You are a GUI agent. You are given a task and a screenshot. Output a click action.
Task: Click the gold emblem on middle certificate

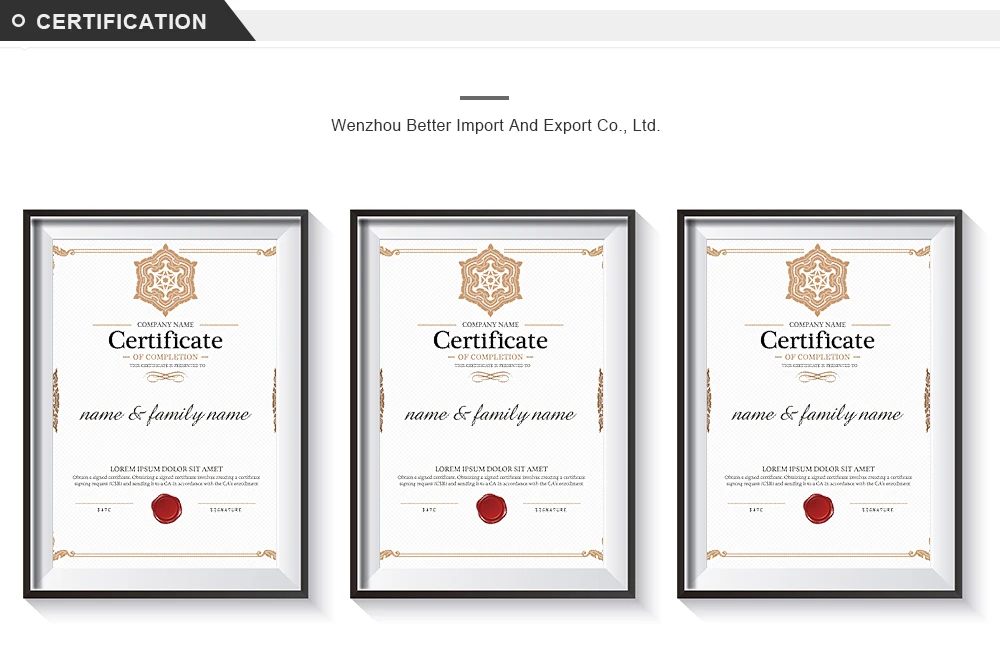click(x=490, y=280)
